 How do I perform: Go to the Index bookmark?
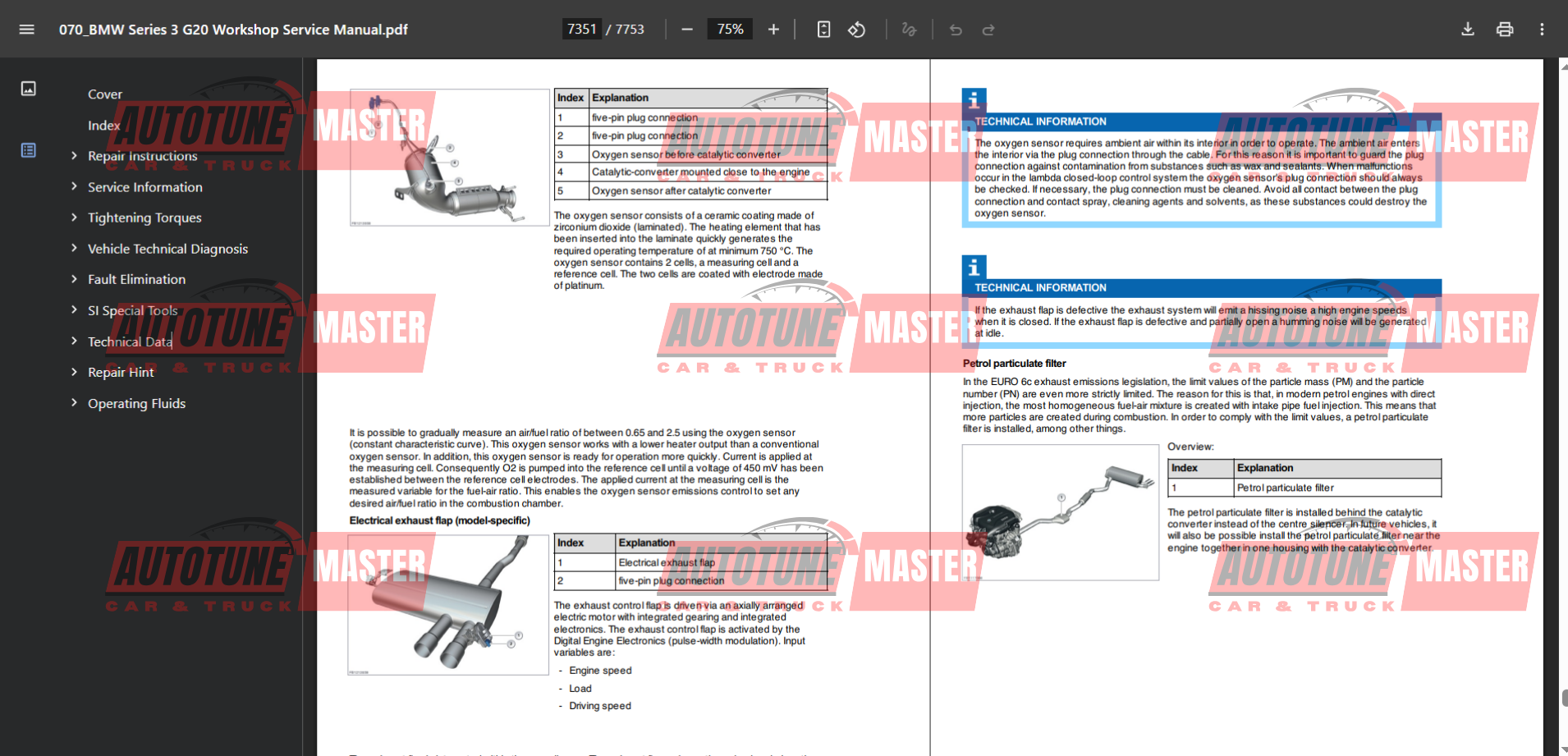point(103,126)
